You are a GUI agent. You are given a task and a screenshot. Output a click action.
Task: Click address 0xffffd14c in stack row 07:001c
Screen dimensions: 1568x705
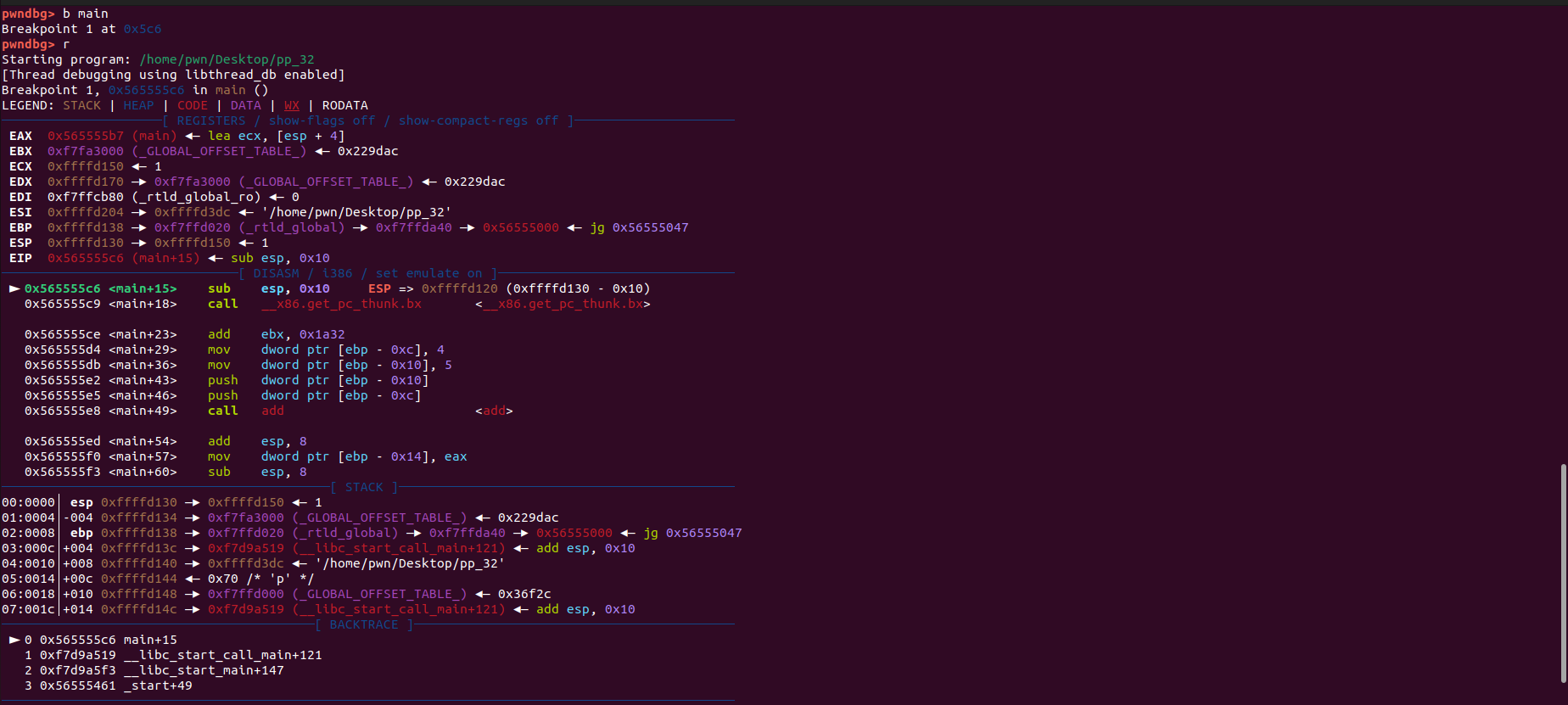point(139,609)
